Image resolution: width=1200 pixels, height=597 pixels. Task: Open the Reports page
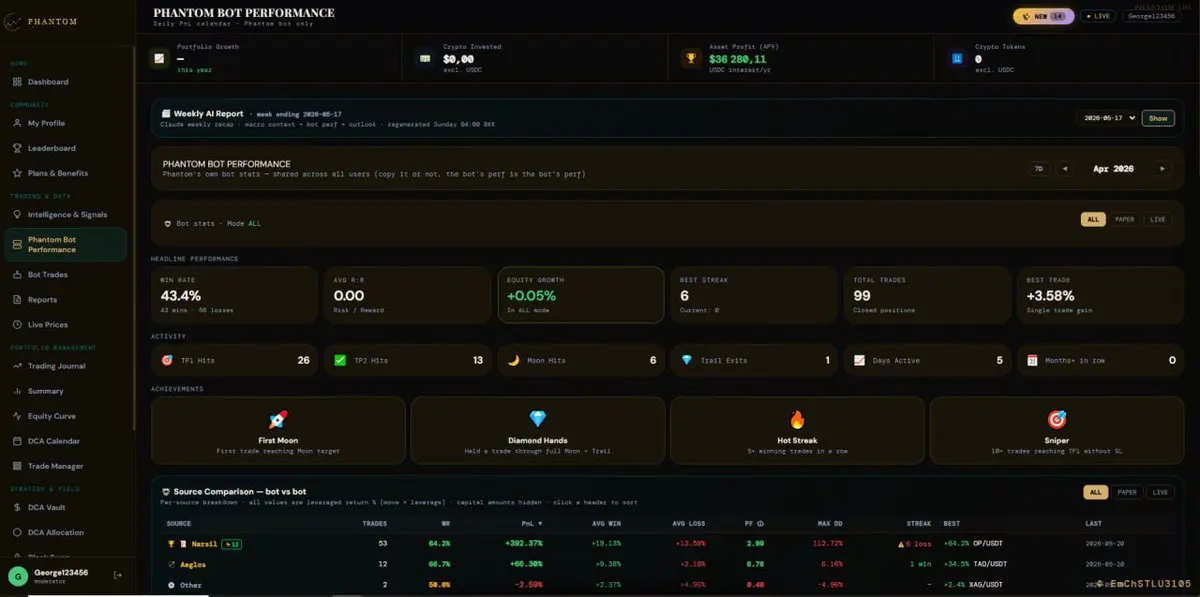coord(66,299)
